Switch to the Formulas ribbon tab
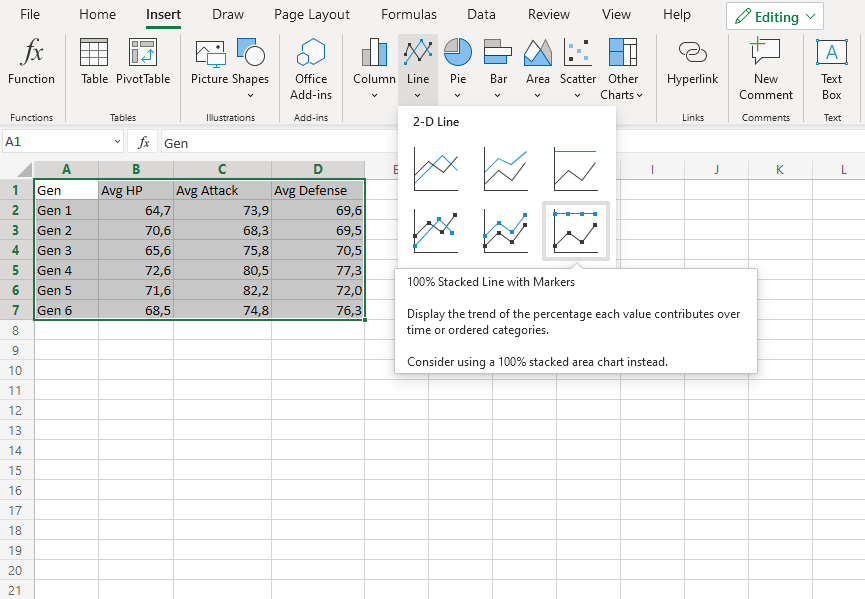The width and height of the screenshot is (865, 599). point(408,15)
